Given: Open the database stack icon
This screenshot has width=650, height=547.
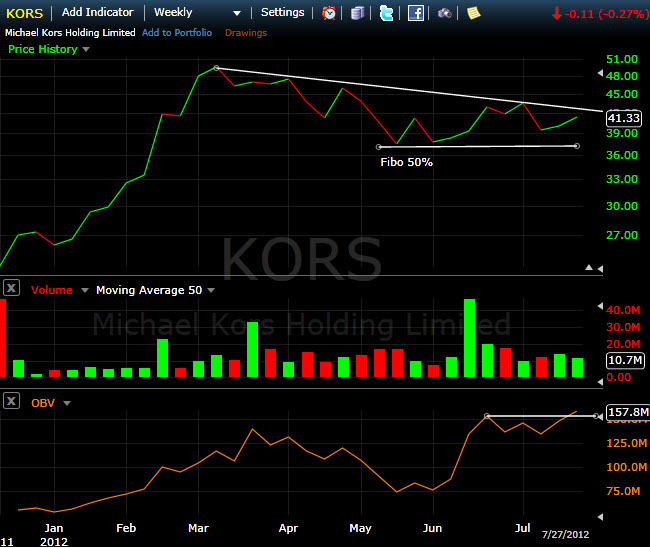Looking at the screenshot, I should click(357, 13).
